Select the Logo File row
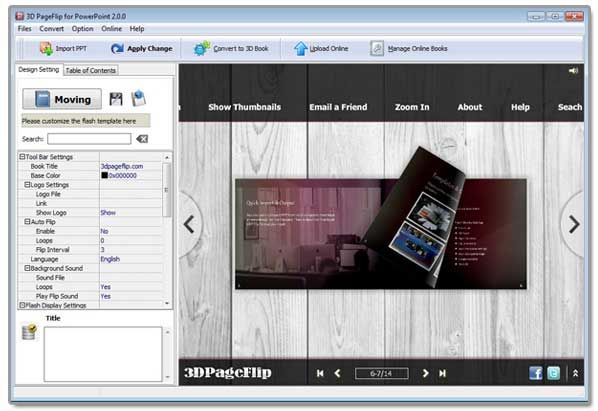 coord(90,194)
